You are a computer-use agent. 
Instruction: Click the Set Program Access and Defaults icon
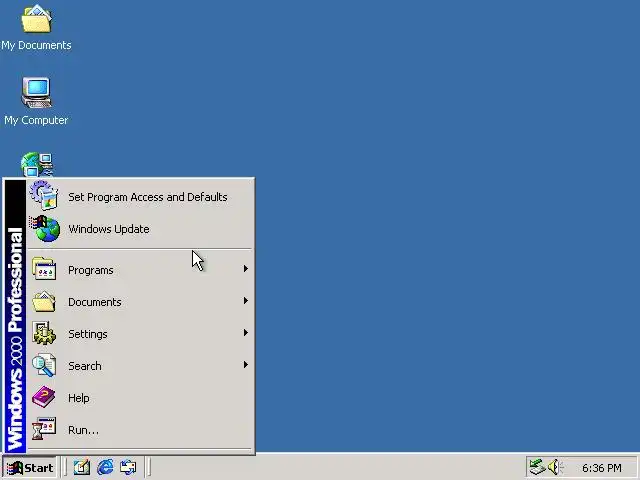tap(44, 196)
